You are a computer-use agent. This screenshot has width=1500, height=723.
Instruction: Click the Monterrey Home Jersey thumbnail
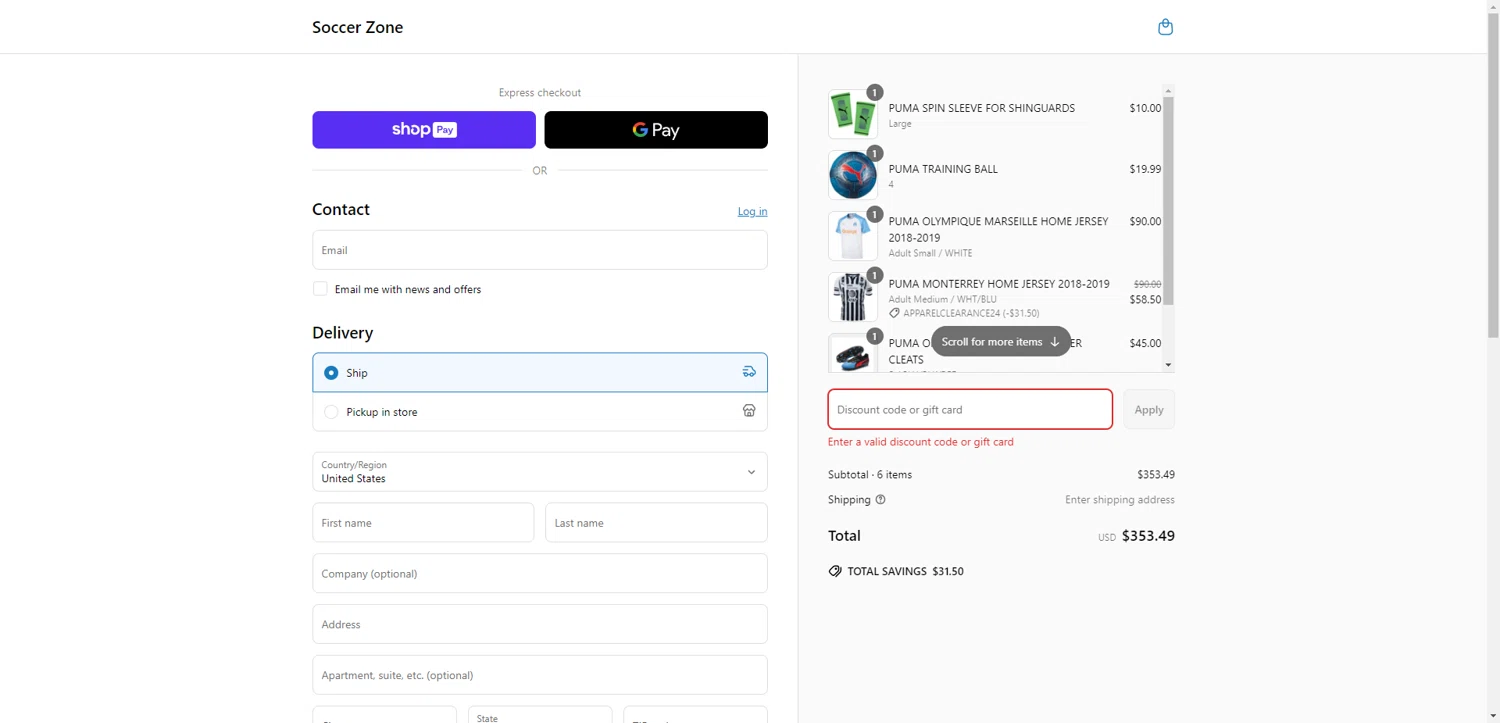(853, 297)
